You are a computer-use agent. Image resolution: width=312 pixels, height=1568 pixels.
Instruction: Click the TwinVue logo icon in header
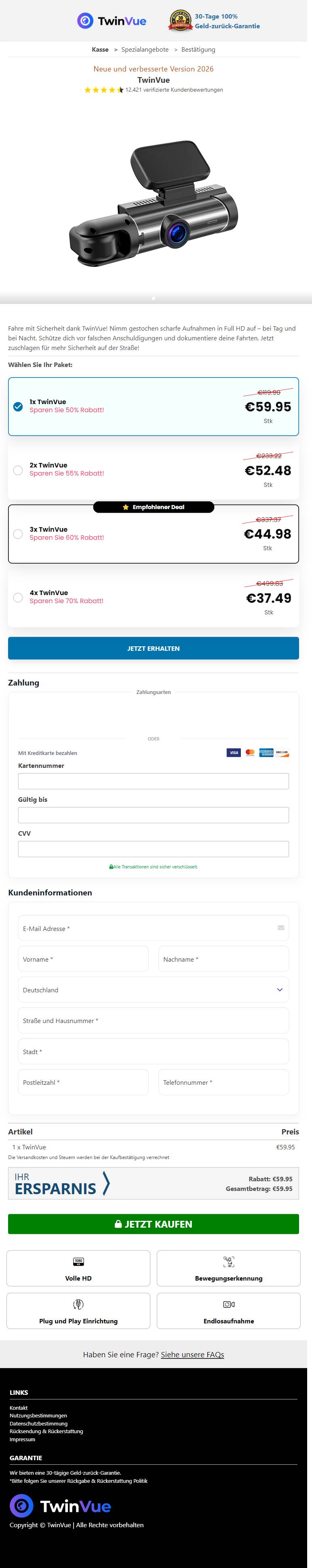(85, 21)
